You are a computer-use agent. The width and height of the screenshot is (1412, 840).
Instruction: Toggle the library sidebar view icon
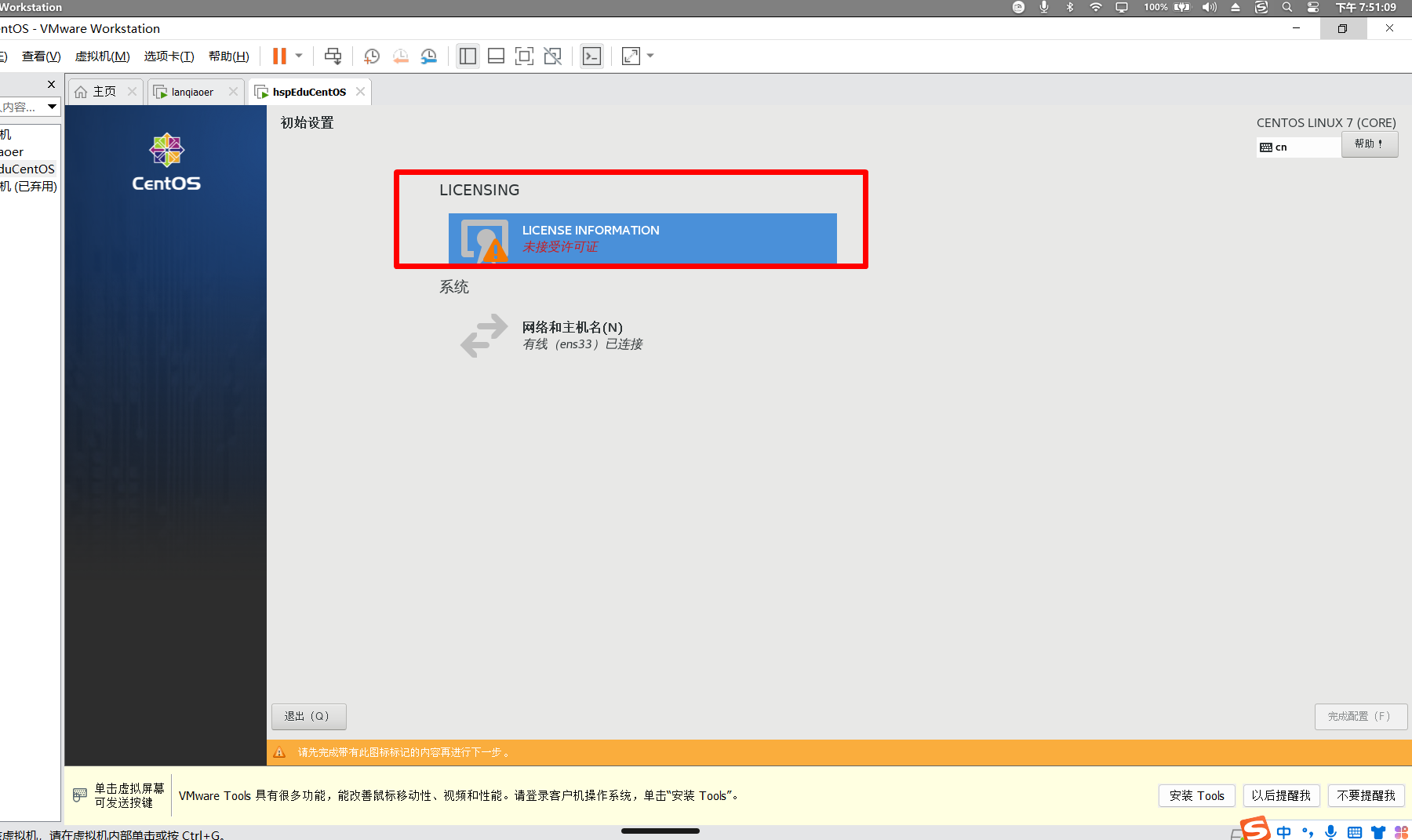(x=468, y=56)
